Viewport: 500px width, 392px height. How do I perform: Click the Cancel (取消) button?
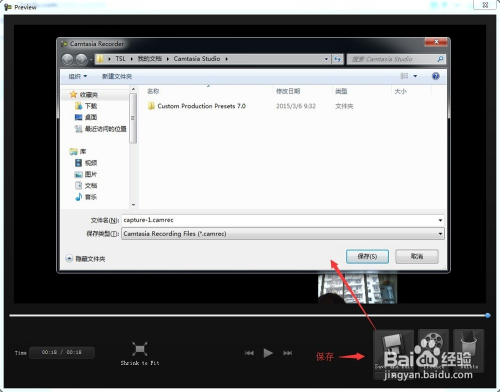[417, 256]
